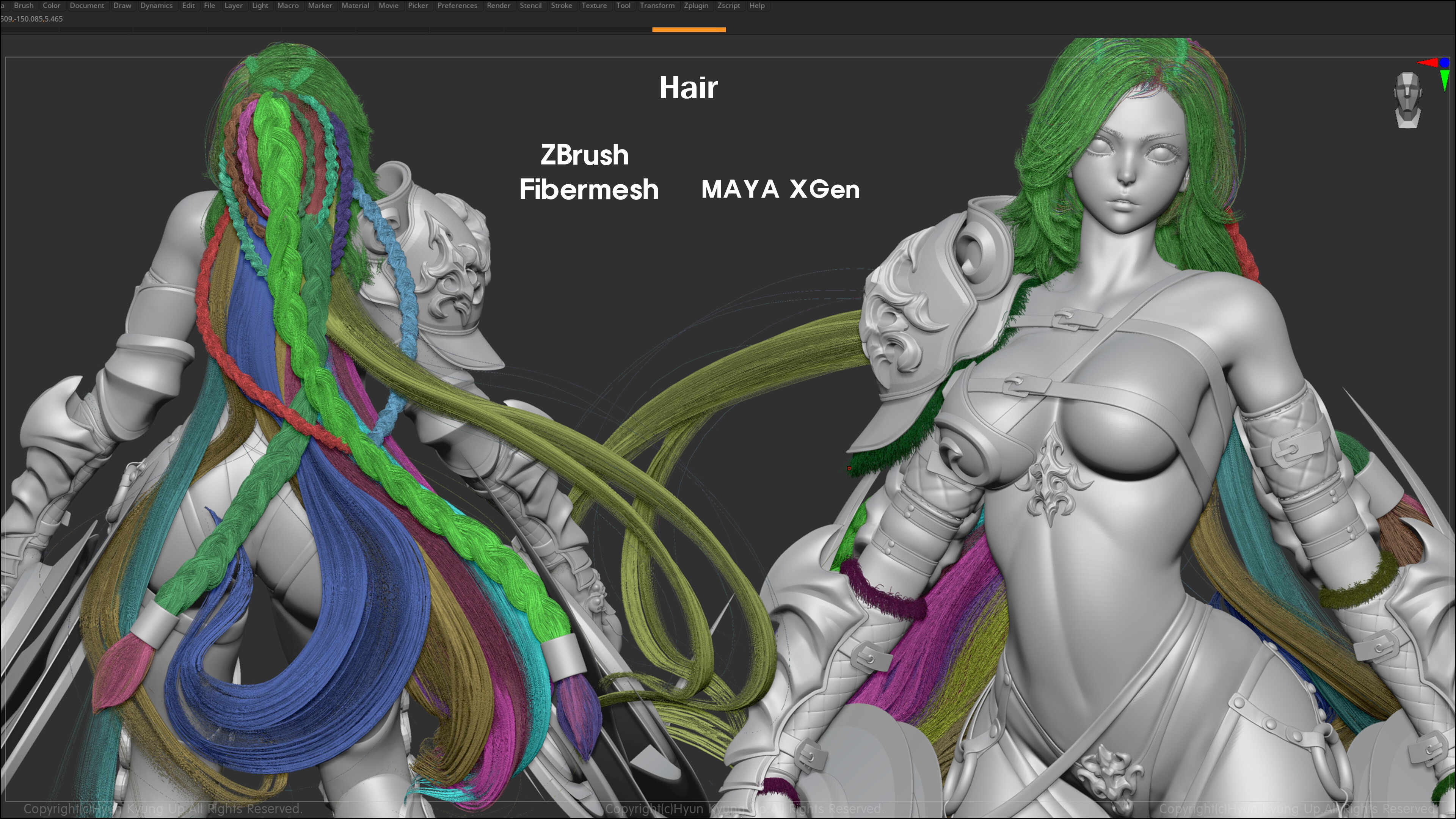Open the Brush menu
This screenshot has width=1456, height=819.
(x=24, y=6)
